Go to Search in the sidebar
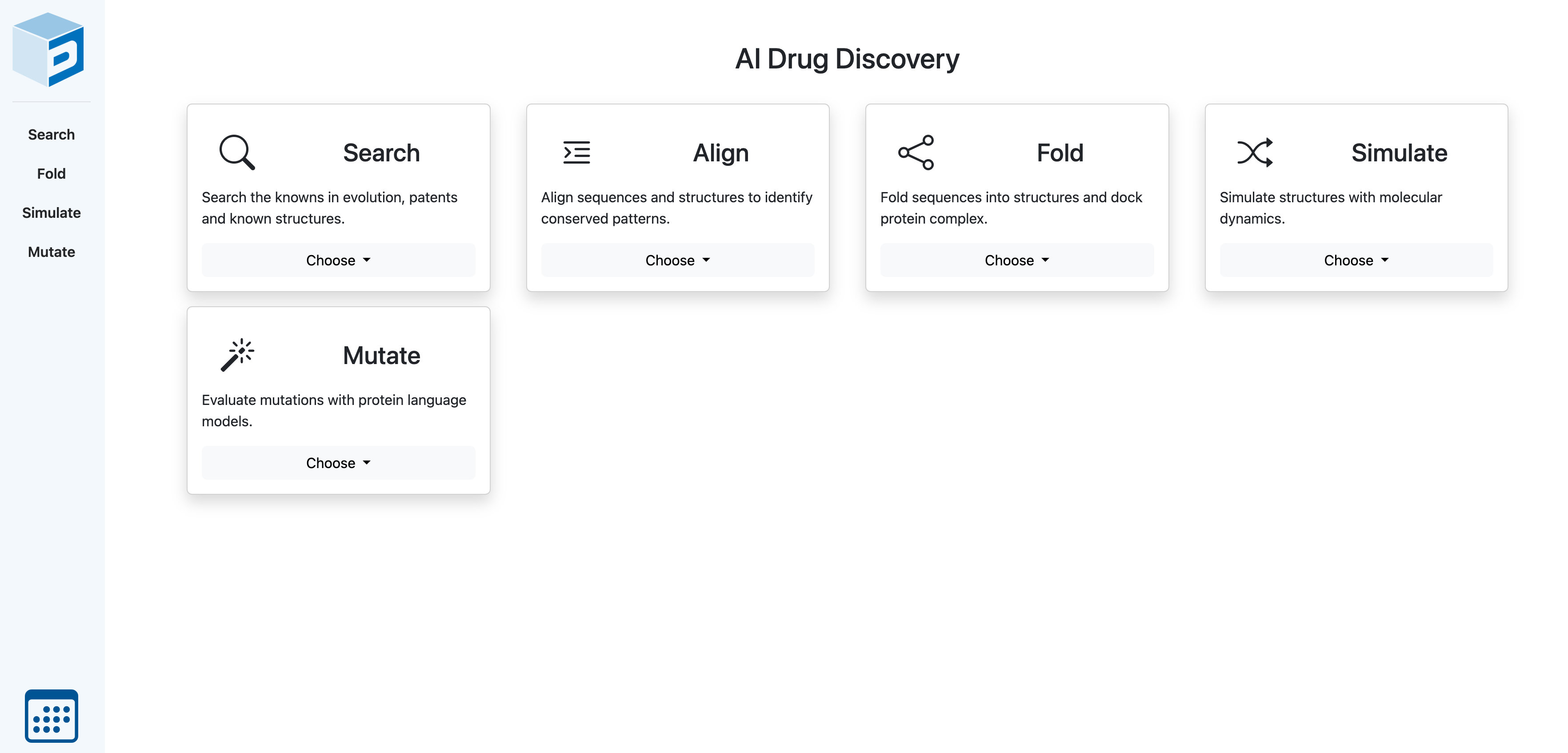 click(51, 135)
